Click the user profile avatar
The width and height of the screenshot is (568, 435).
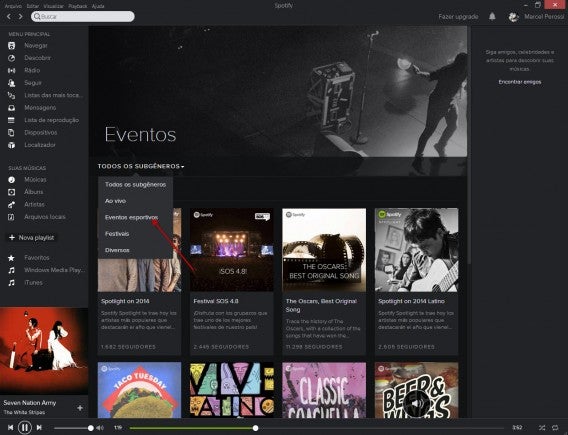tap(513, 17)
